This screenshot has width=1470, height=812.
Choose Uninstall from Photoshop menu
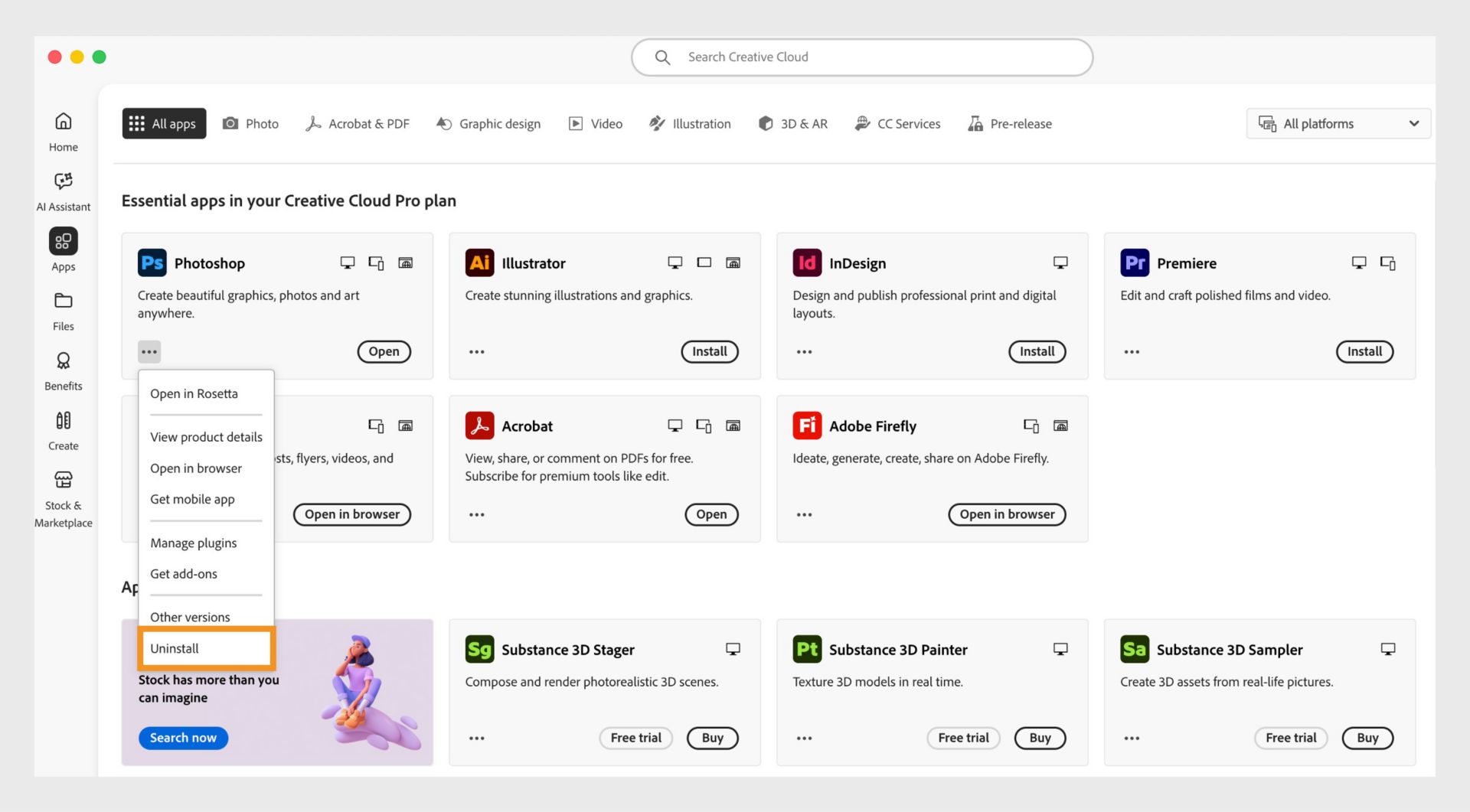point(206,648)
